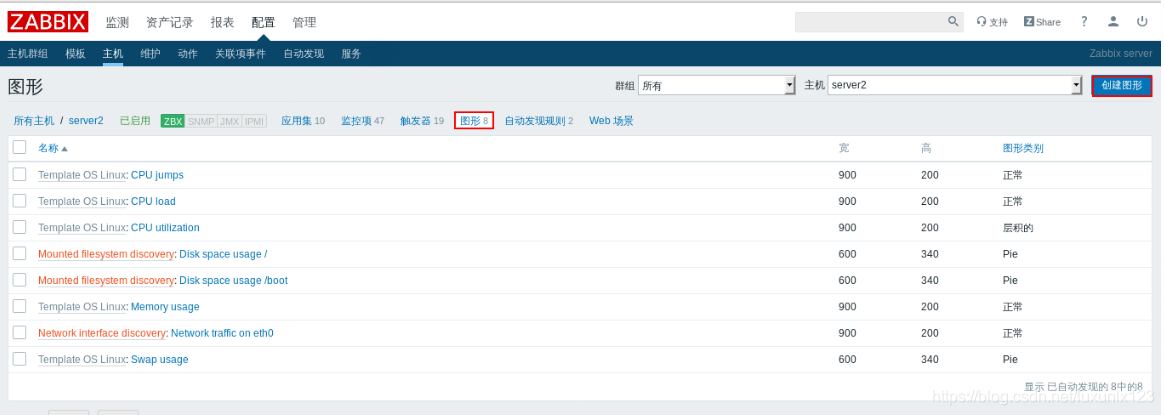Open the 所有主机 breadcrumb link

pos(34,120)
